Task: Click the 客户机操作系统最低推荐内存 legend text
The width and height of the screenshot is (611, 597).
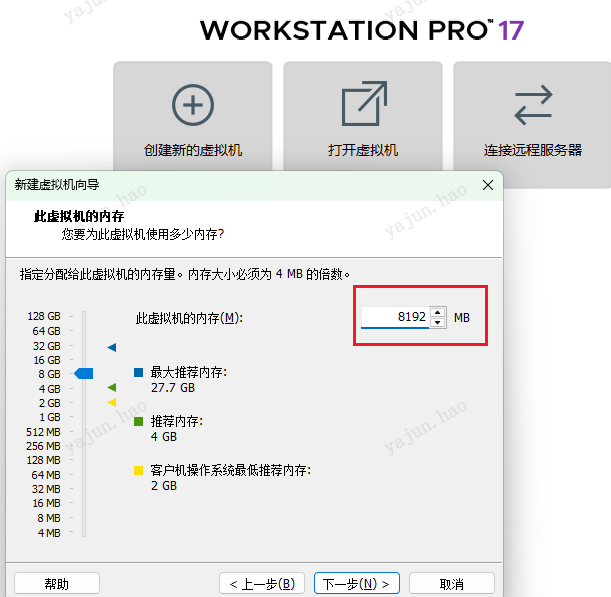Action: (x=231, y=470)
